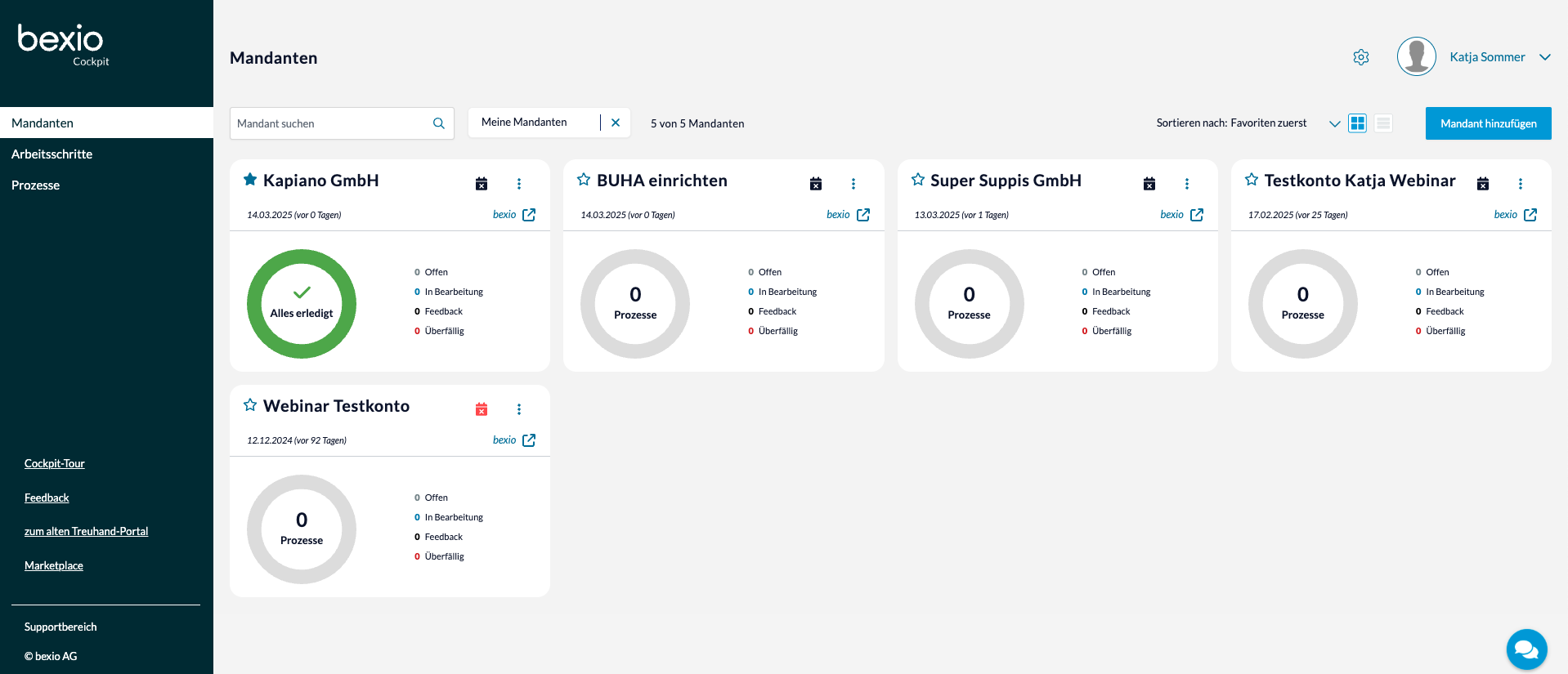The height and width of the screenshot is (674, 1568).
Task: Switch to grid view layout
Action: [x=1357, y=123]
